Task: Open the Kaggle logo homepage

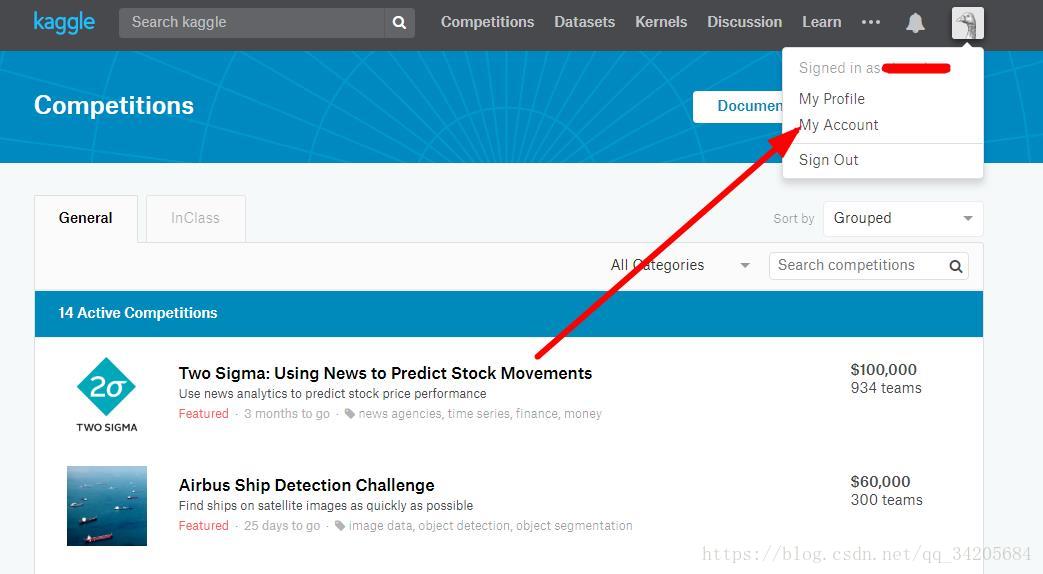Action: point(64,23)
